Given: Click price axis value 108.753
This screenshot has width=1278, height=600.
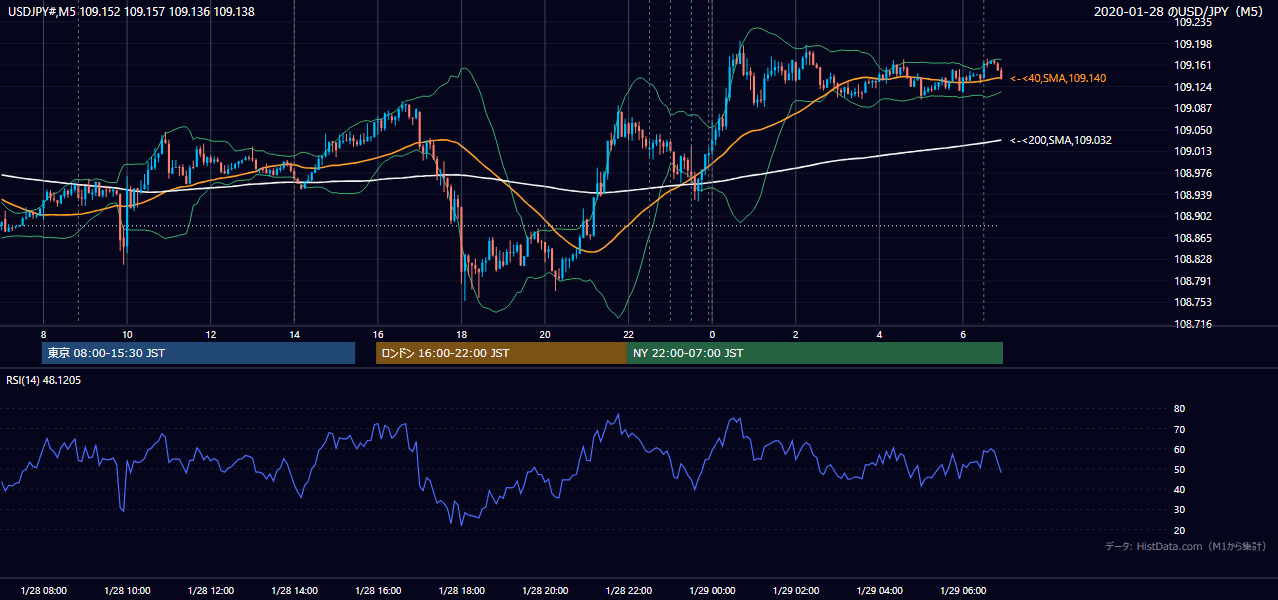Looking at the screenshot, I should coord(1193,302).
